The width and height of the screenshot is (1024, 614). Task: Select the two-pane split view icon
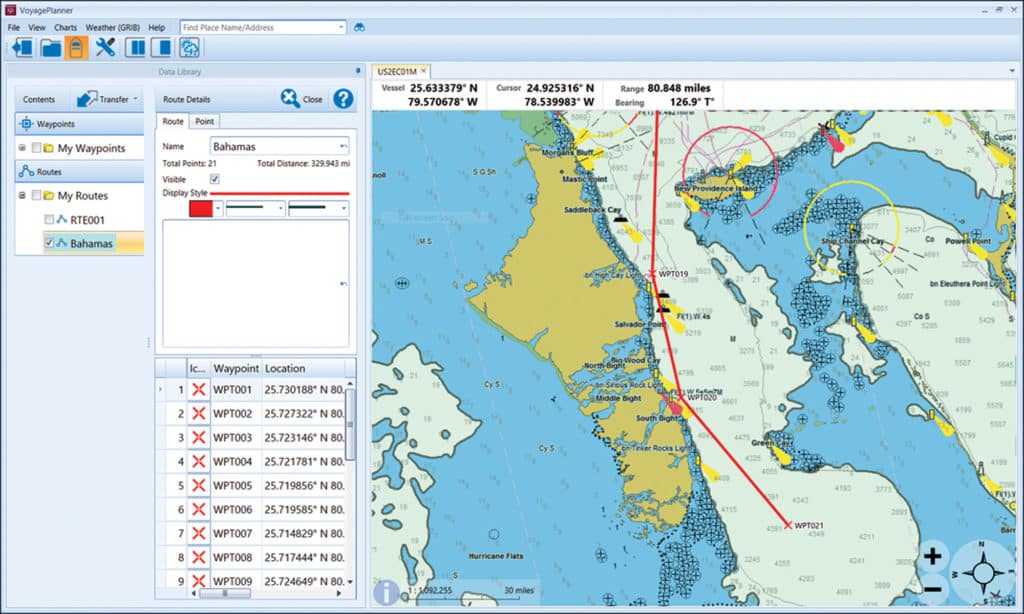[135, 48]
